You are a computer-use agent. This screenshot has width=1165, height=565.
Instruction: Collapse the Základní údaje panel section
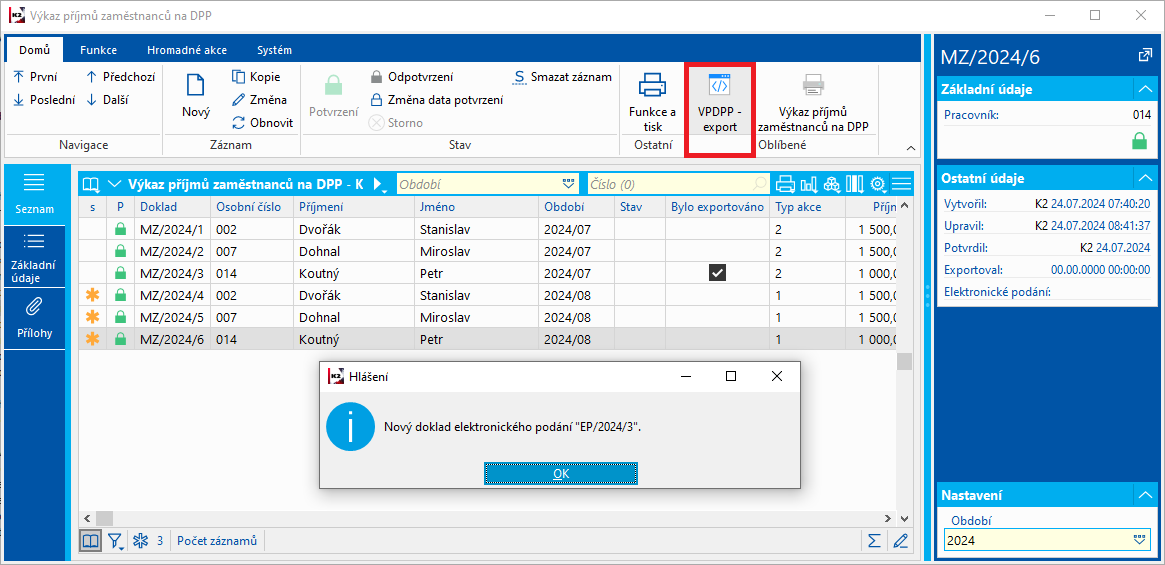tap(1143, 89)
